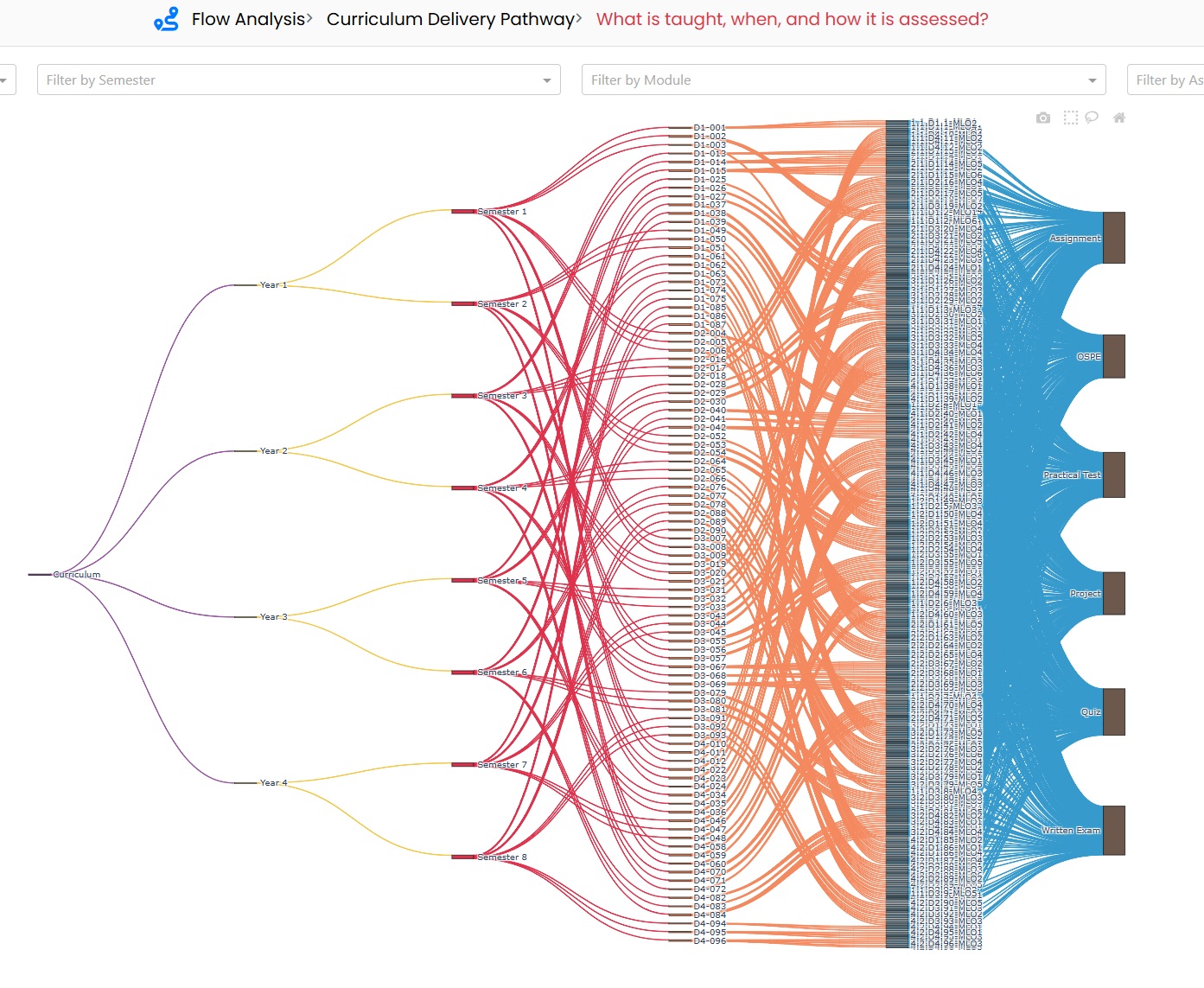Expand the Filter by Module dropdown arrow

pos(1093,80)
